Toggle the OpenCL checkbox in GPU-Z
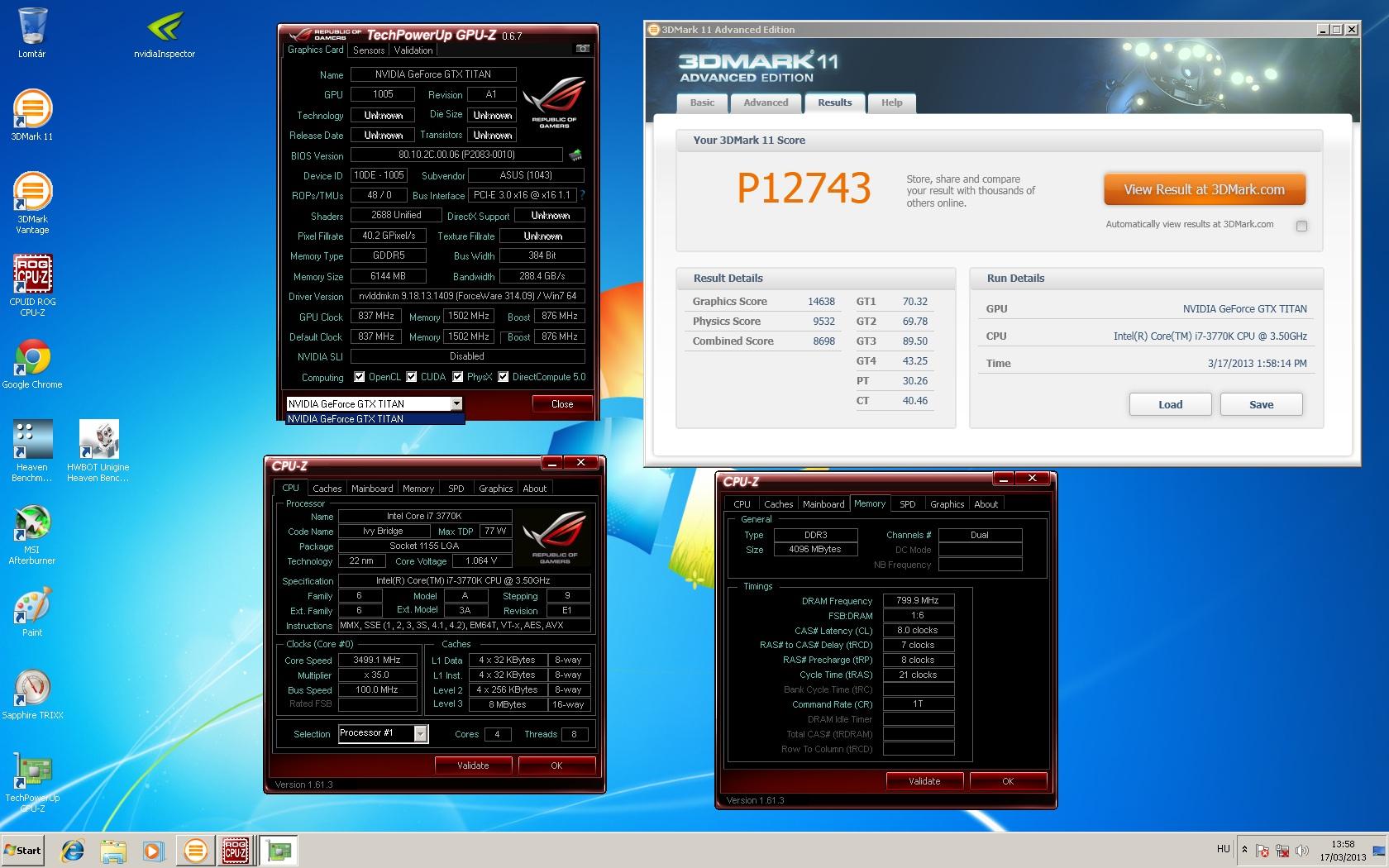This screenshot has width=1389, height=868. click(x=360, y=377)
